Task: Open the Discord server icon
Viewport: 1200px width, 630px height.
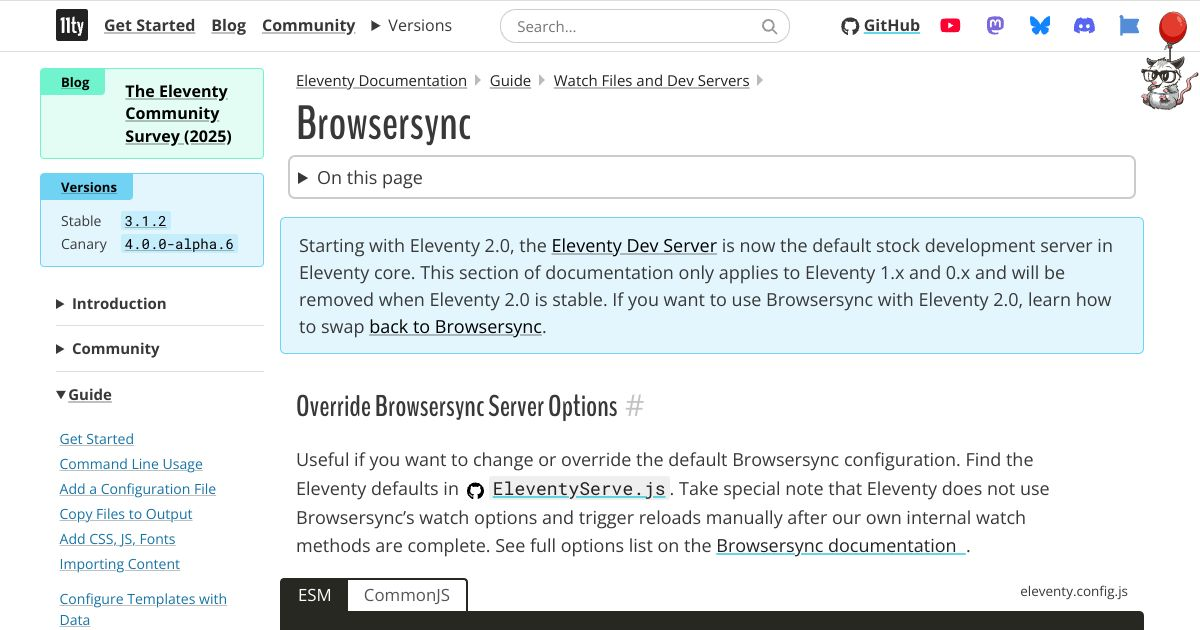Action: pyautogui.click(x=1084, y=26)
